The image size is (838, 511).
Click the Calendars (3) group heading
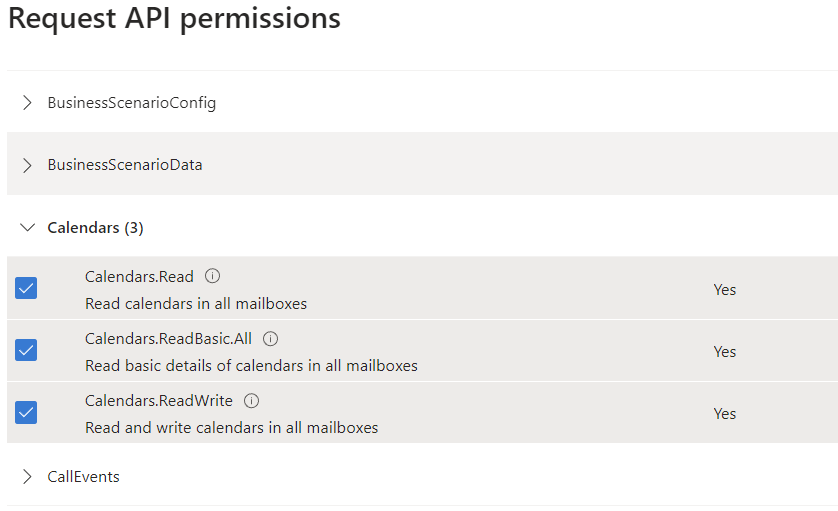[96, 228]
